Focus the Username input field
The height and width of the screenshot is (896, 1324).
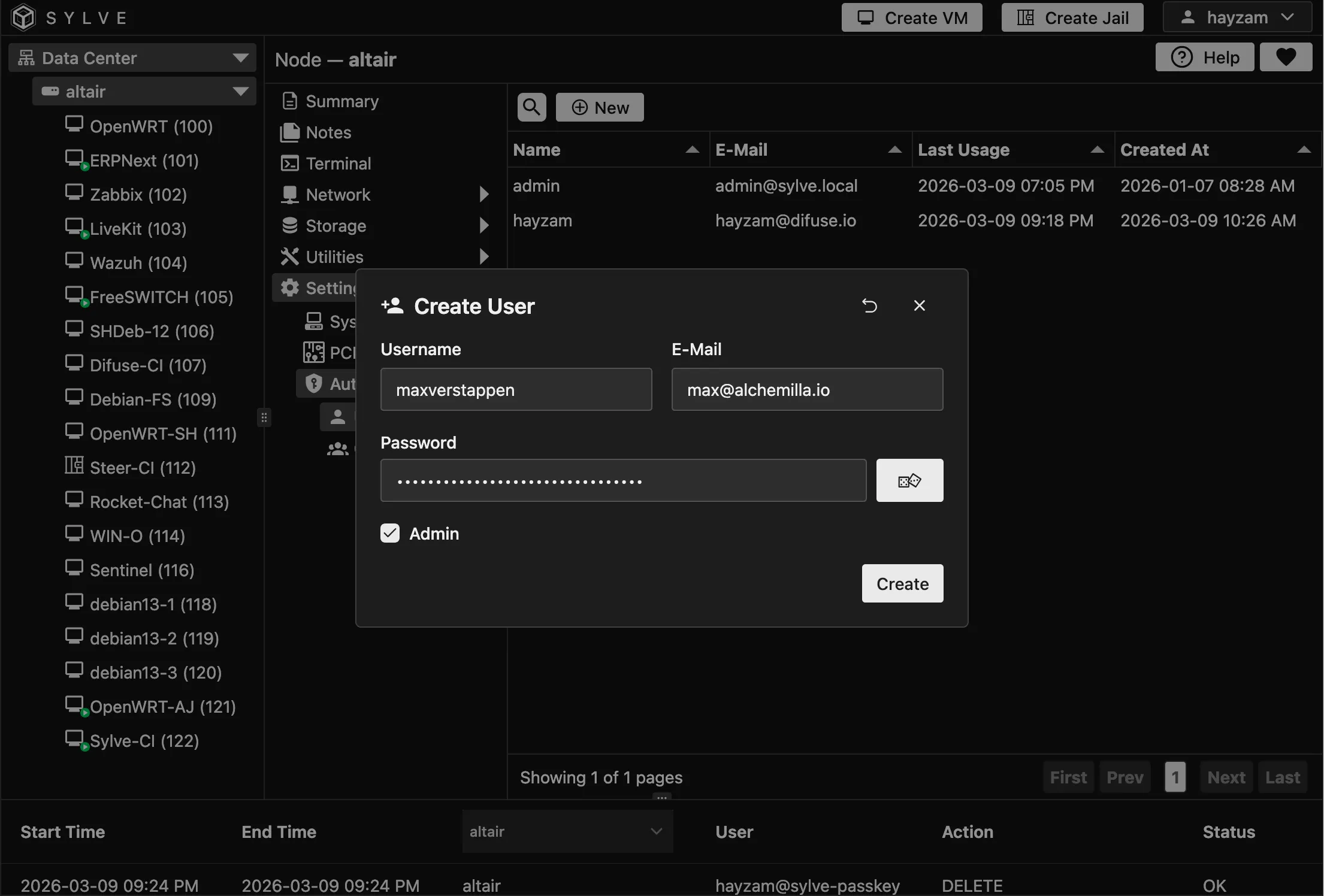coord(516,389)
